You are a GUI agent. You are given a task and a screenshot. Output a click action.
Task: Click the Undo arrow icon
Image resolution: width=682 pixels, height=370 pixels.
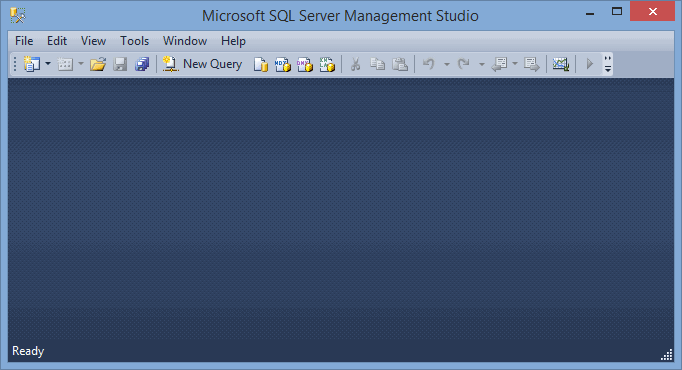(429, 64)
